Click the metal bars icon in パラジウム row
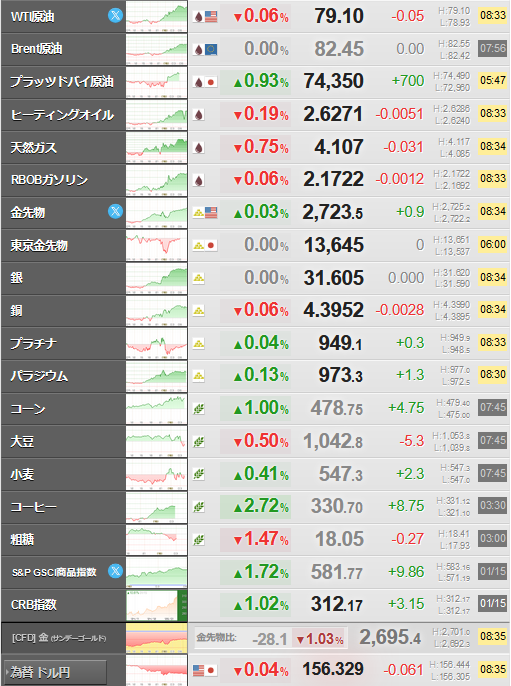Viewport: 511px width, 686px height. [199, 376]
